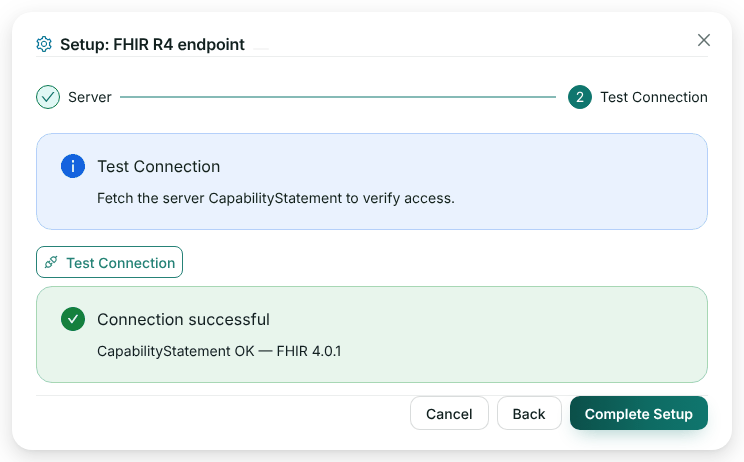The width and height of the screenshot is (744, 462).
Task: Select the completed Server step checkmark
Action: pyautogui.click(x=48, y=97)
